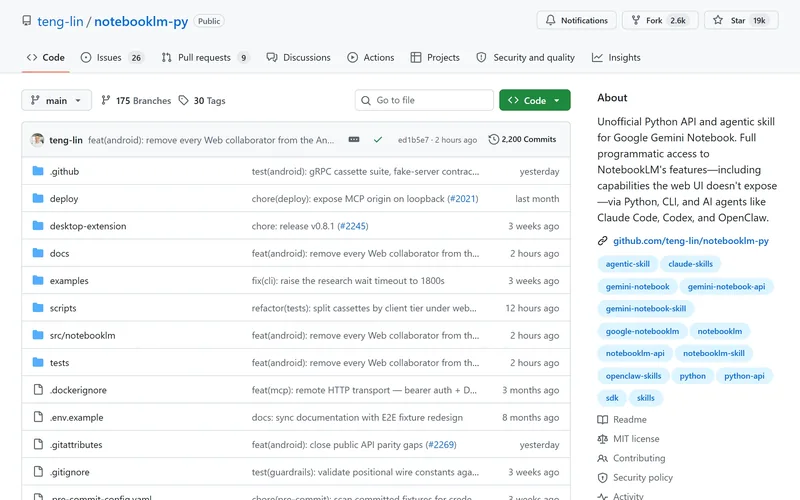The height and width of the screenshot is (500, 800).
Task: Select the google-notebooklm topic tag
Action: [642, 331]
